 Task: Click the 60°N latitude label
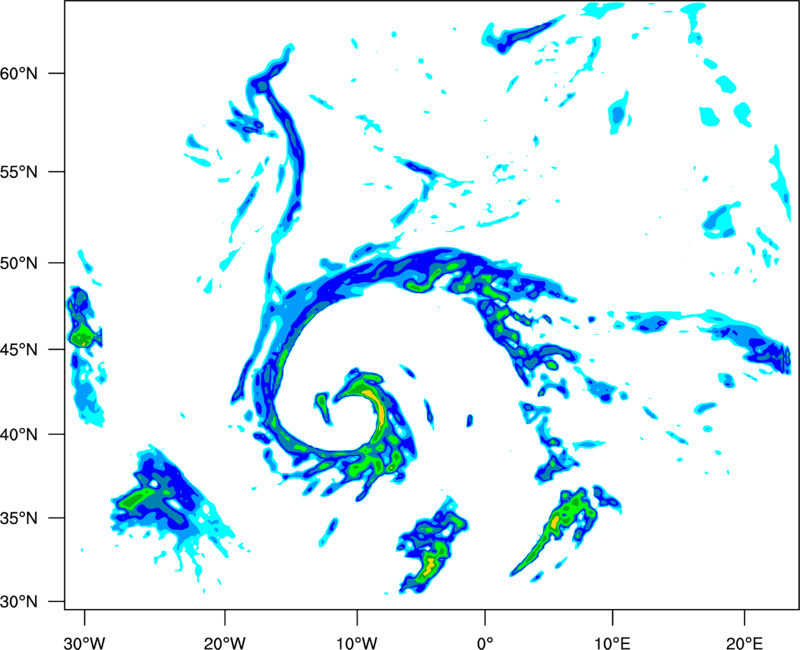pyautogui.click(x=19, y=73)
